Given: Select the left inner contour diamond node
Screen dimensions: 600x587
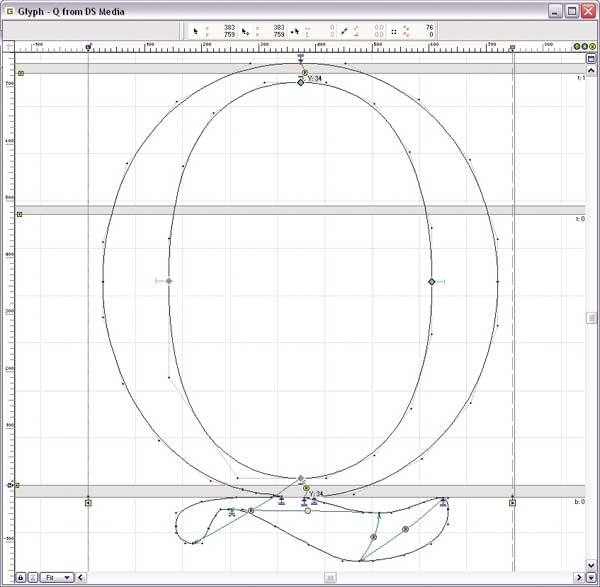Looking at the screenshot, I should click(x=169, y=281).
